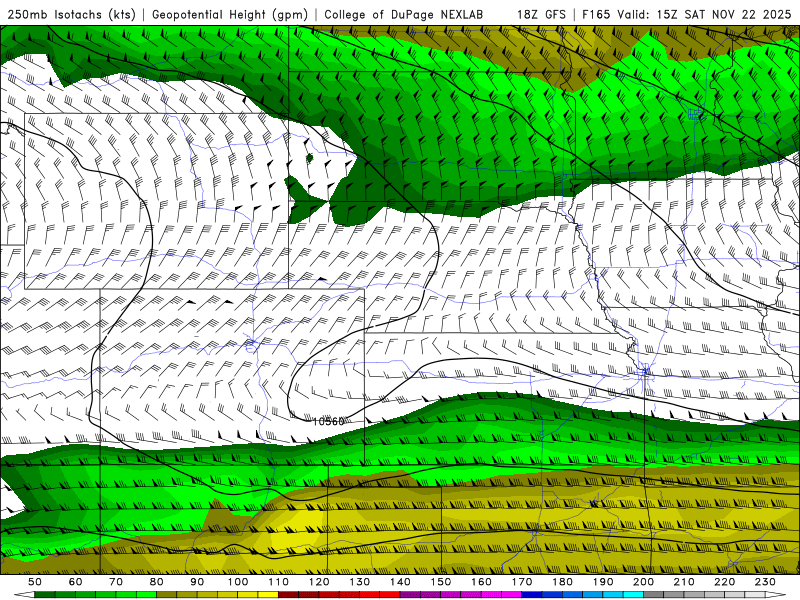The width and height of the screenshot is (800, 600).
Task: Click the 140 value on the color scale
Action: tap(400, 582)
